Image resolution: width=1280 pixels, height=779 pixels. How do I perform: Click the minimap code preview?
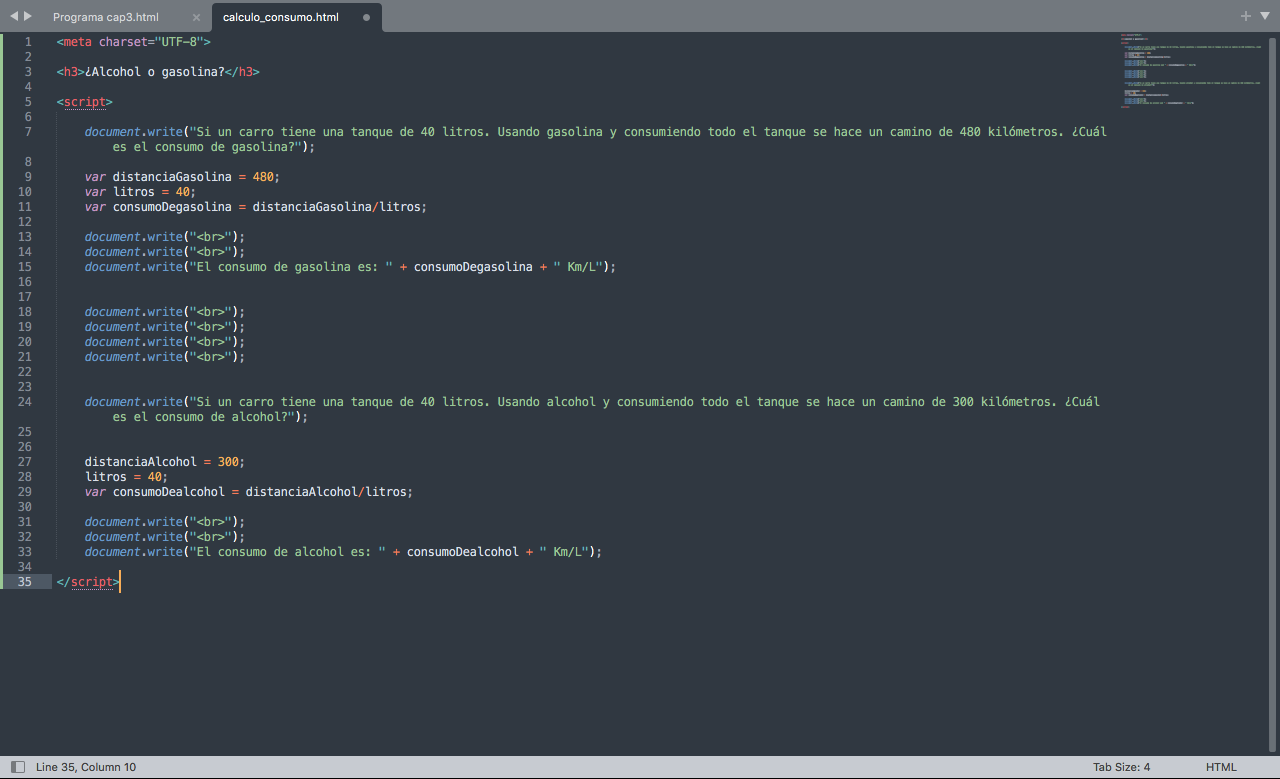pyautogui.click(x=1190, y=70)
